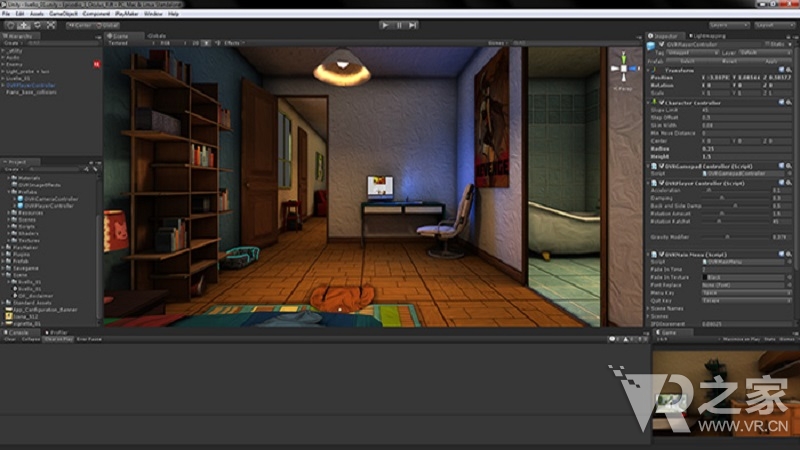
Task: Switch to the Profiler tab
Action: click(x=56, y=333)
